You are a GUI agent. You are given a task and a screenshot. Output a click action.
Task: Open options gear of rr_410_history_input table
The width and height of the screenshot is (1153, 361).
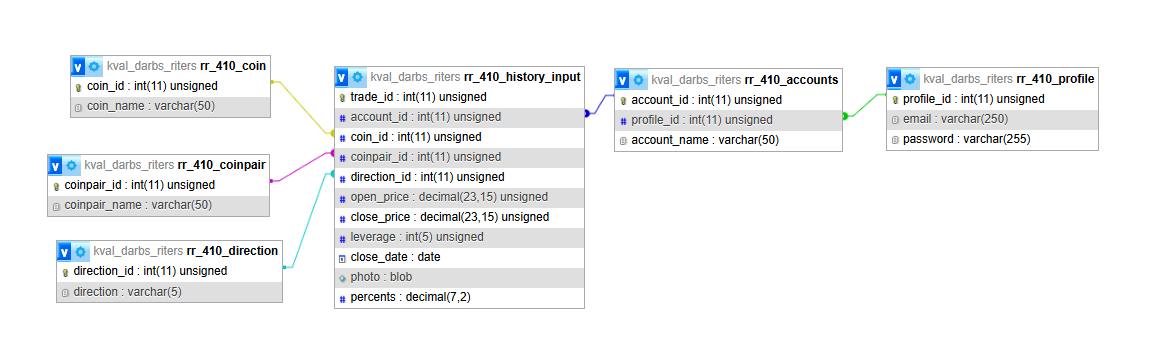[357, 76]
